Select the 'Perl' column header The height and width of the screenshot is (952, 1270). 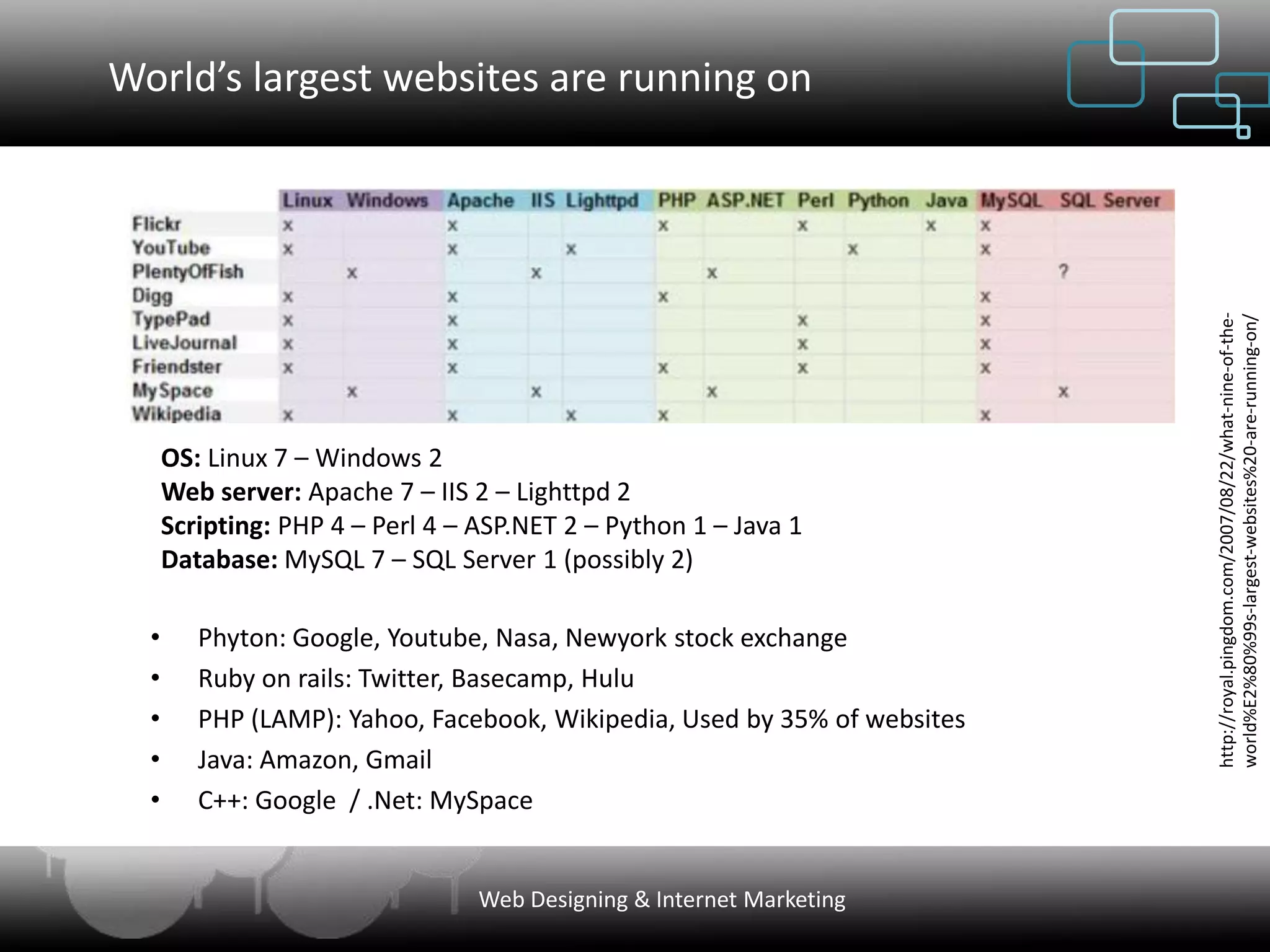point(815,200)
